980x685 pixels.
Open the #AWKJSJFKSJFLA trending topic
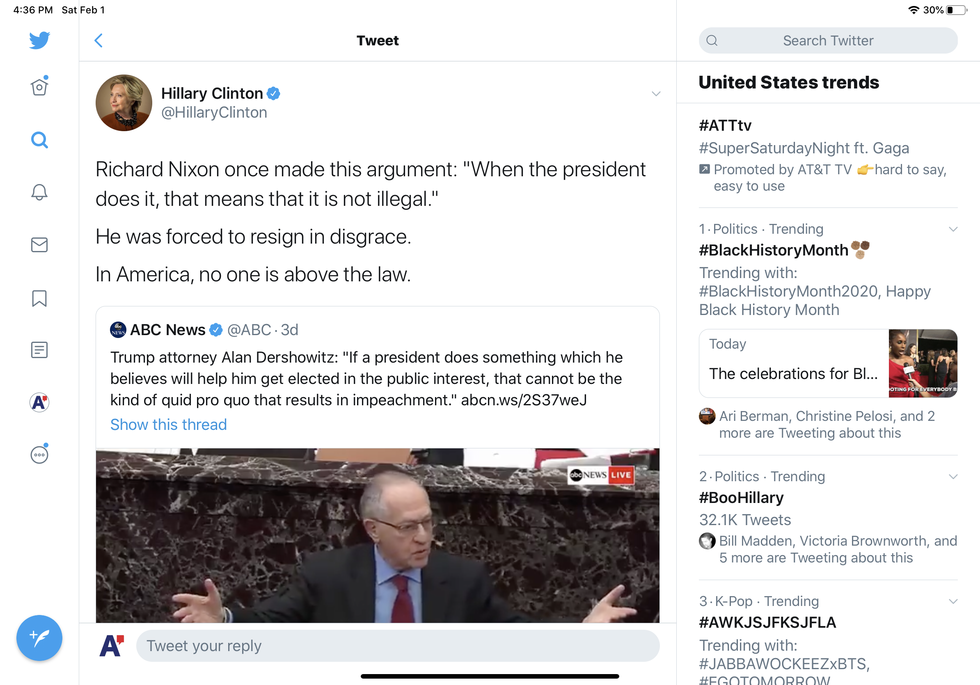pyautogui.click(x=767, y=622)
